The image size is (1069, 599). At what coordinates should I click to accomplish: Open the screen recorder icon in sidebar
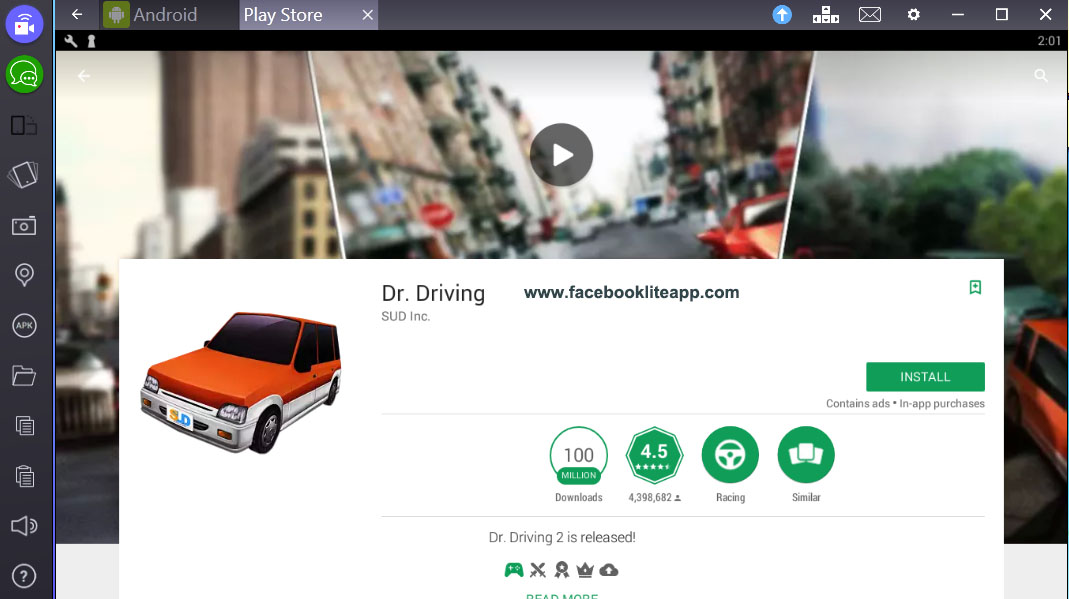coord(25,25)
